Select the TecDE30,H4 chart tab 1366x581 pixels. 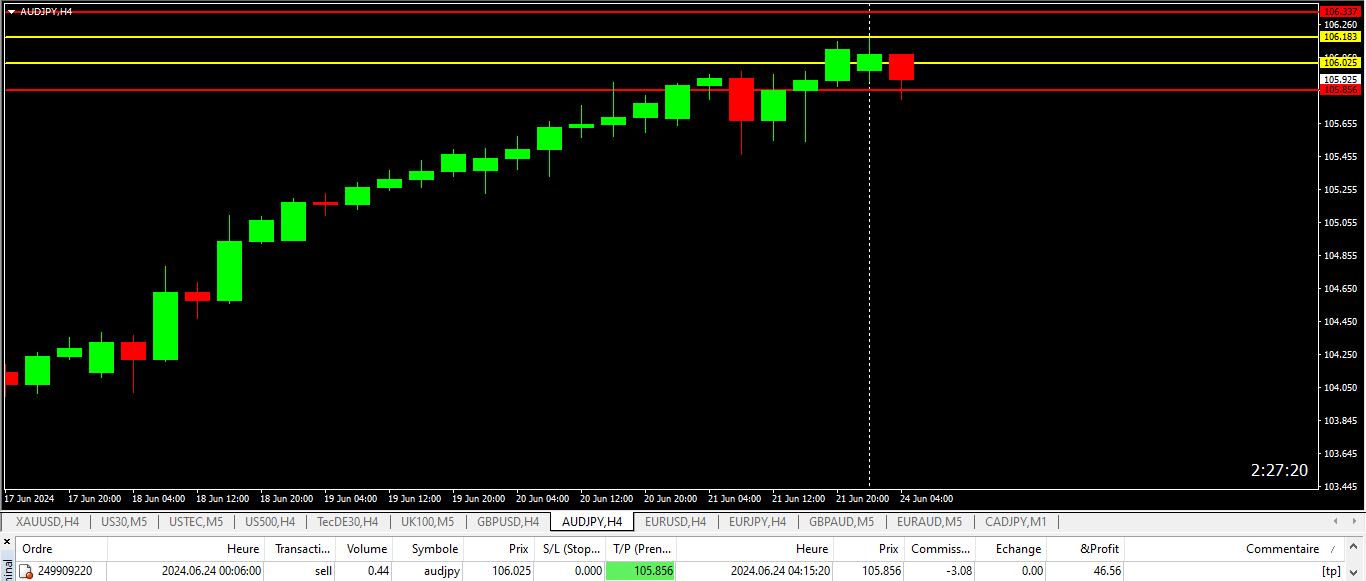(347, 521)
